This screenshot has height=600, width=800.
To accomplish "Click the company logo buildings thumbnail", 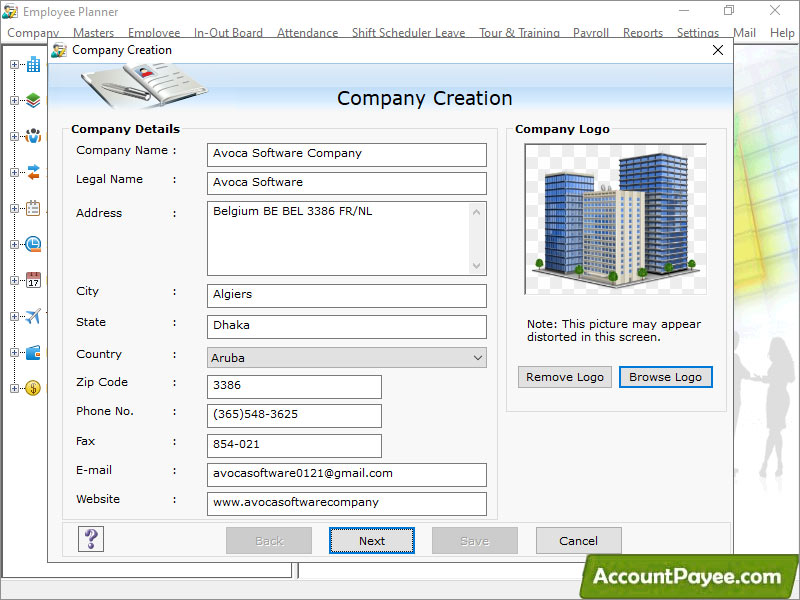I will pos(615,219).
